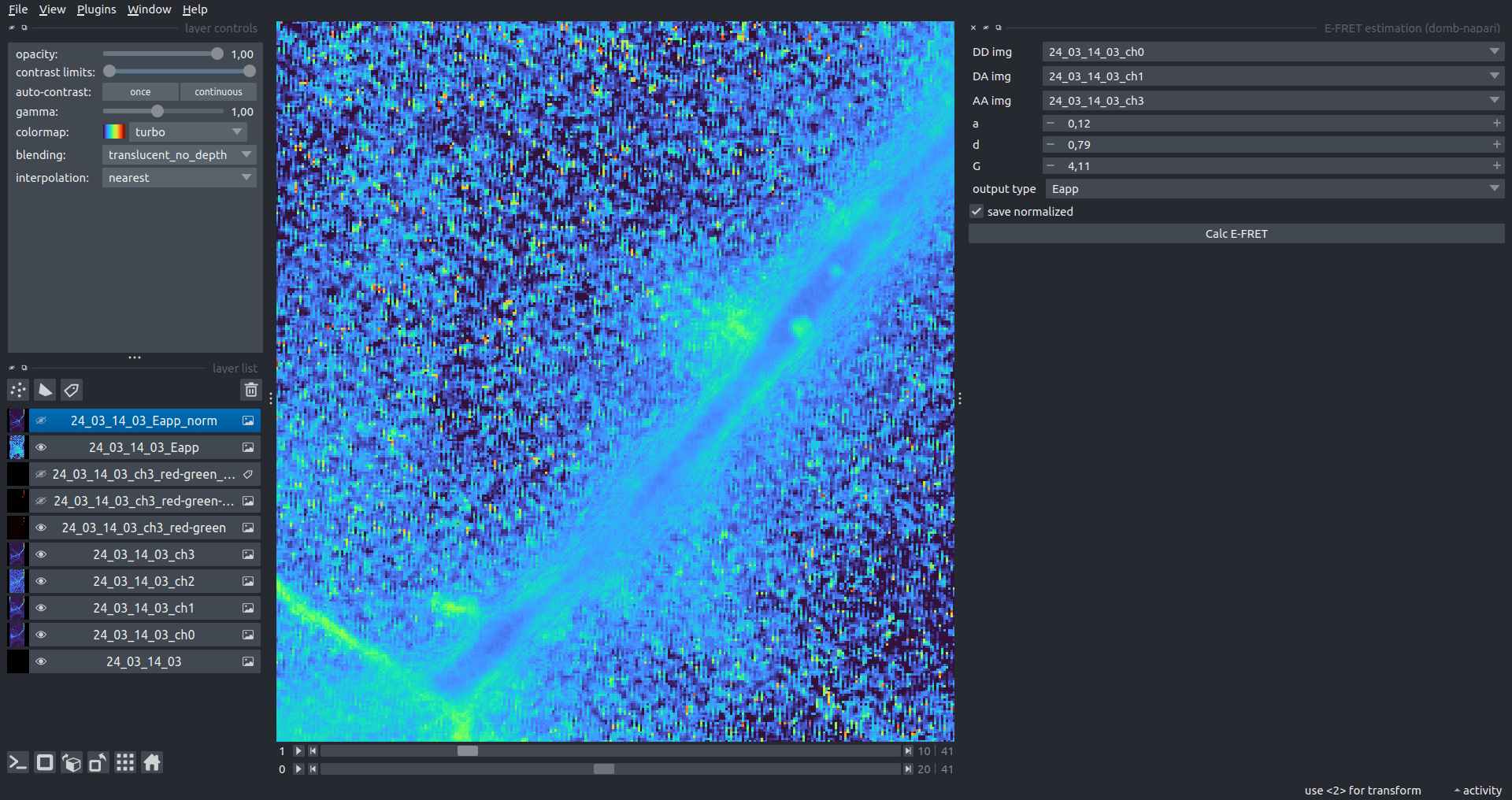Screen dimensions: 1512x800
Task: Open the DD img layer dropdown
Action: pyautogui.click(x=1273, y=52)
